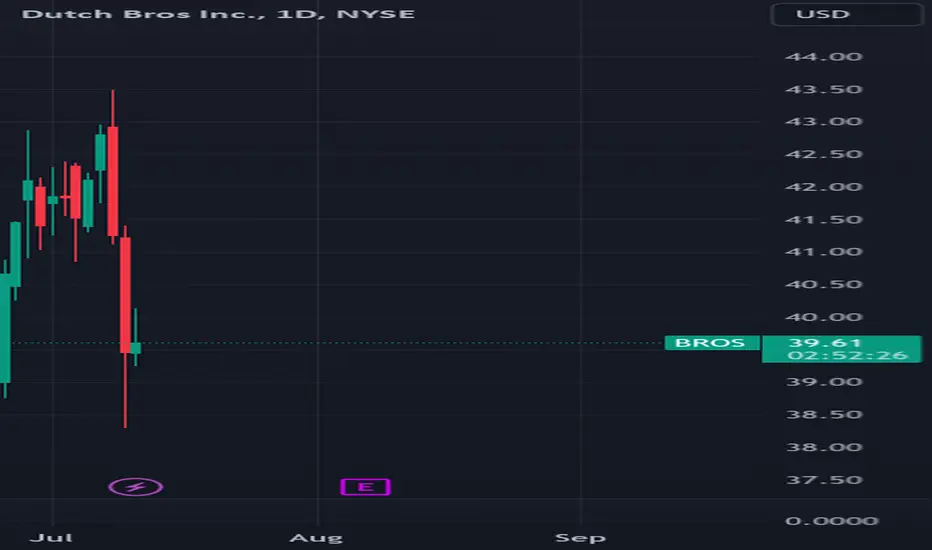The image size is (932, 550).
Task: Click the 39.00 price scale label
Action: 823,382
